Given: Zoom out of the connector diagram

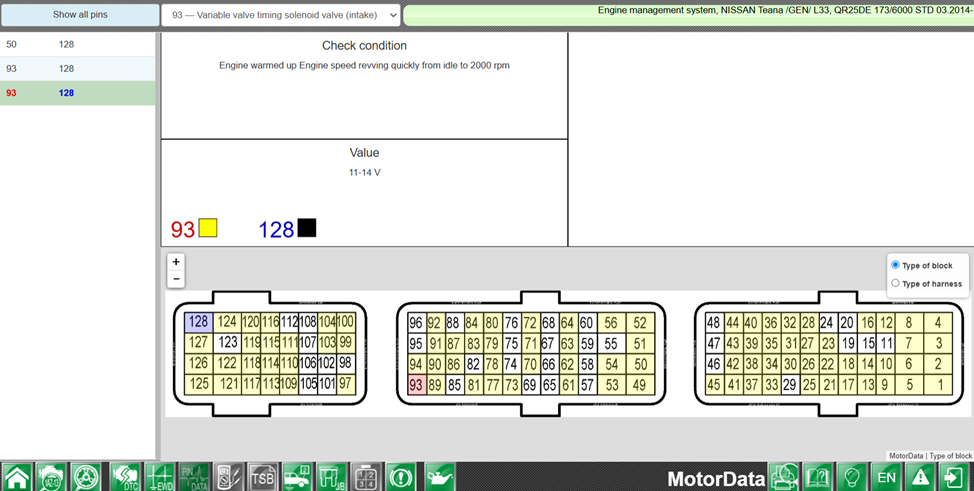Looking at the screenshot, I should pyautogui.click(x=176, y=279).
